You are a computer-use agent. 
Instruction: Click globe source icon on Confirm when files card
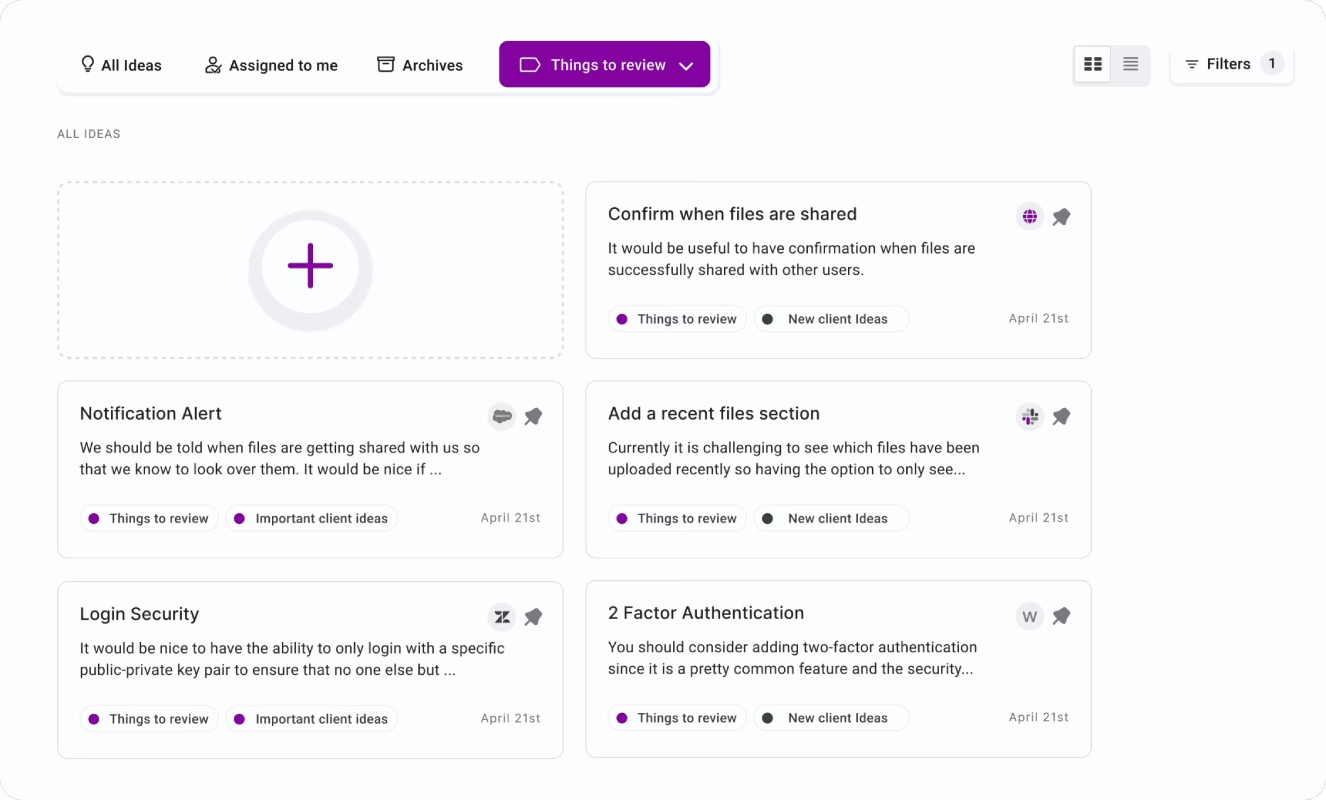pyautogui.click(x=1030, y=216)
